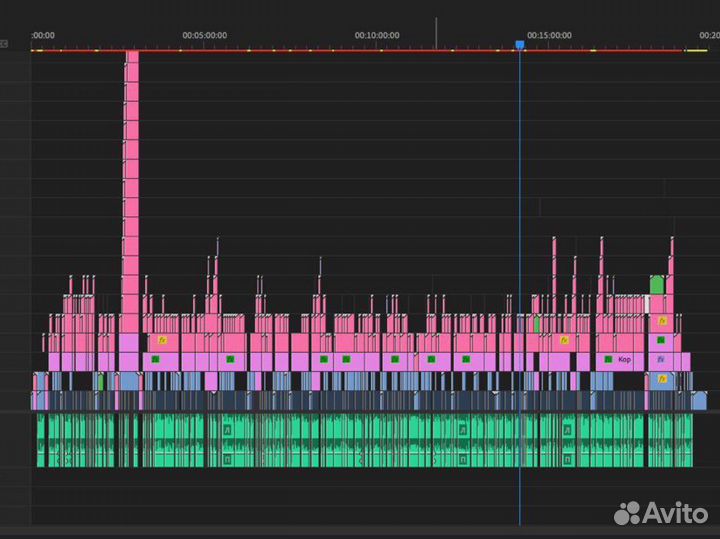Click the red render bar below ruler
720x539 pixels.
pos(300,50)
